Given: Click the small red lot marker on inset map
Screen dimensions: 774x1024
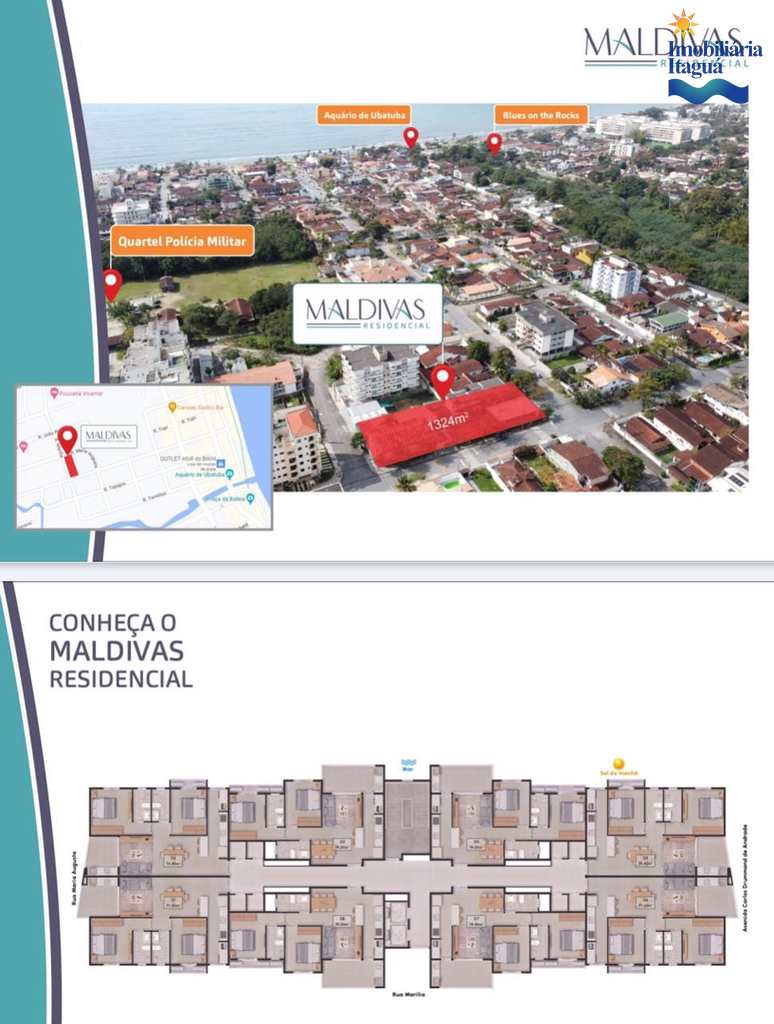Looking at the screenshot, I should point(71,465).
